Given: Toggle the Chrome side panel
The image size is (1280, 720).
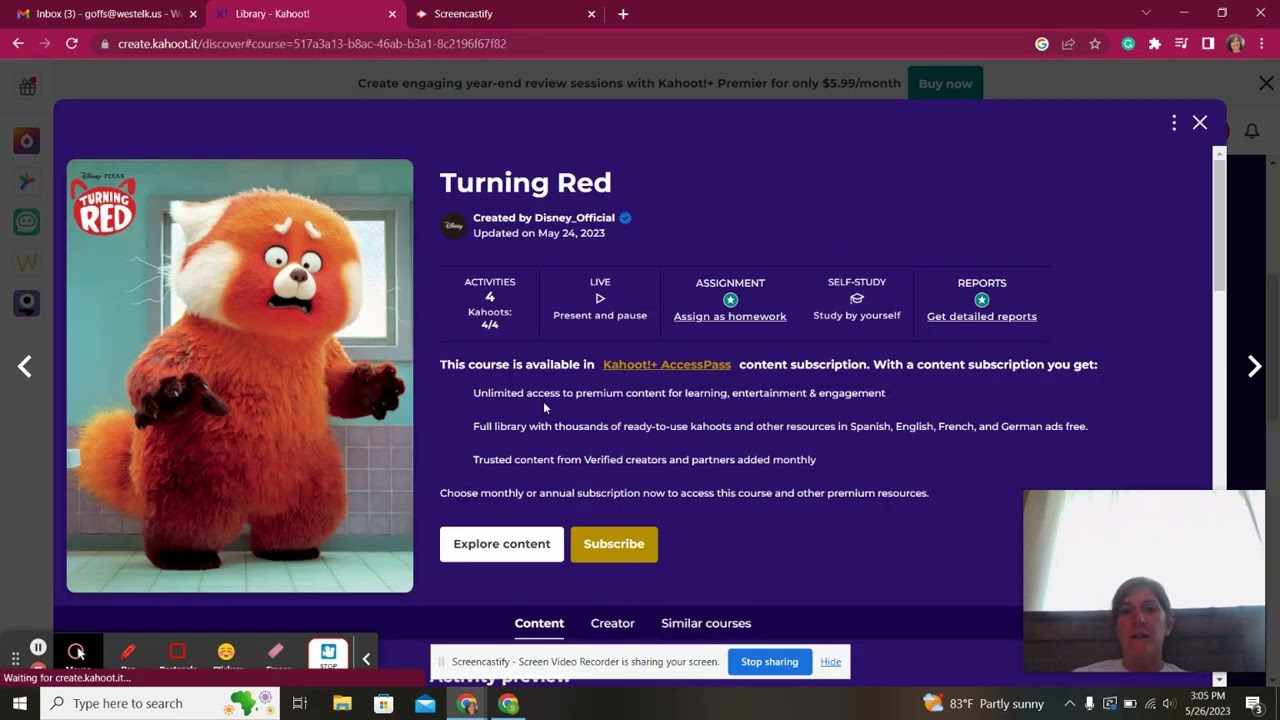Looking at the screenshot, I should (x=1208, y=44).
